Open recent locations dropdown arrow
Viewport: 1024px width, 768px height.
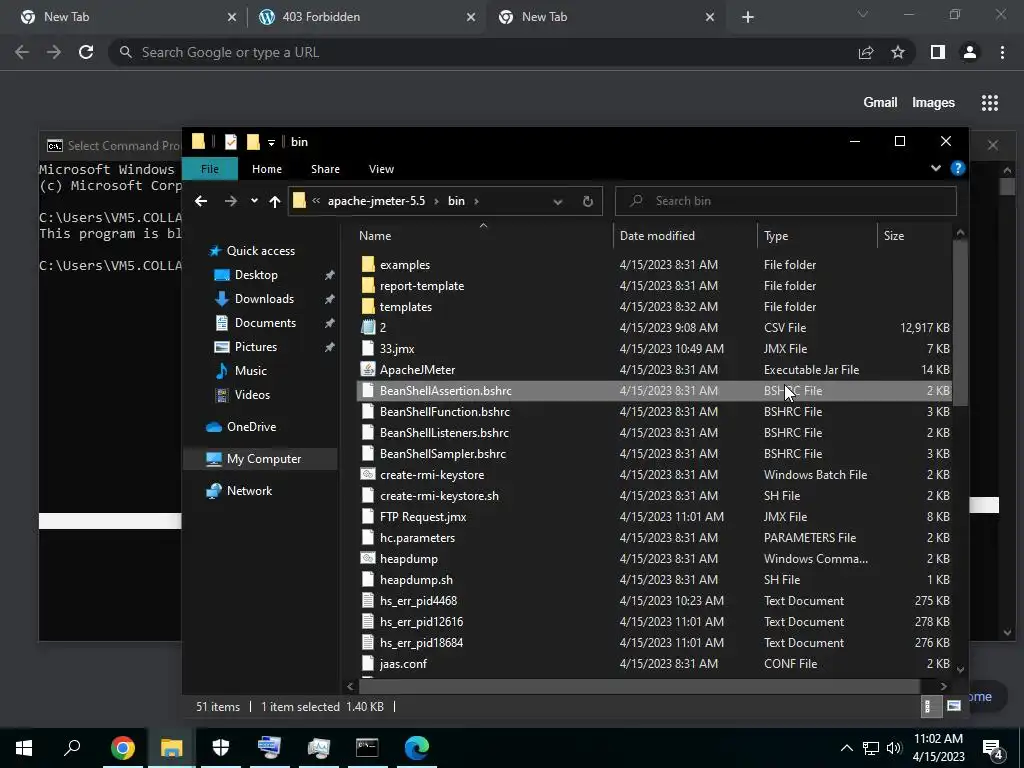(x=254, y=201)
